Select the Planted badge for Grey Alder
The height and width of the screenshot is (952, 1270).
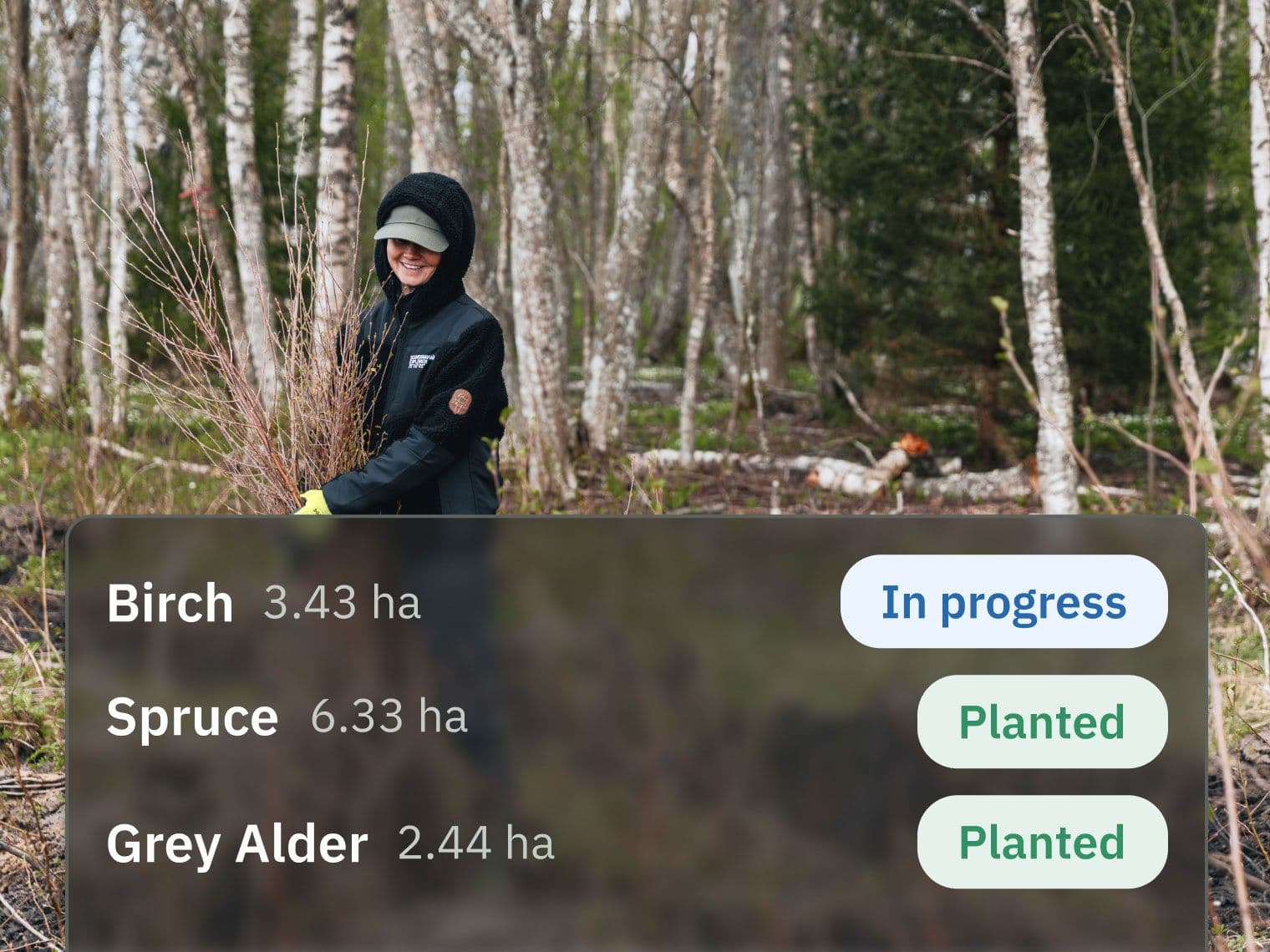click(x=1042, y=842)
